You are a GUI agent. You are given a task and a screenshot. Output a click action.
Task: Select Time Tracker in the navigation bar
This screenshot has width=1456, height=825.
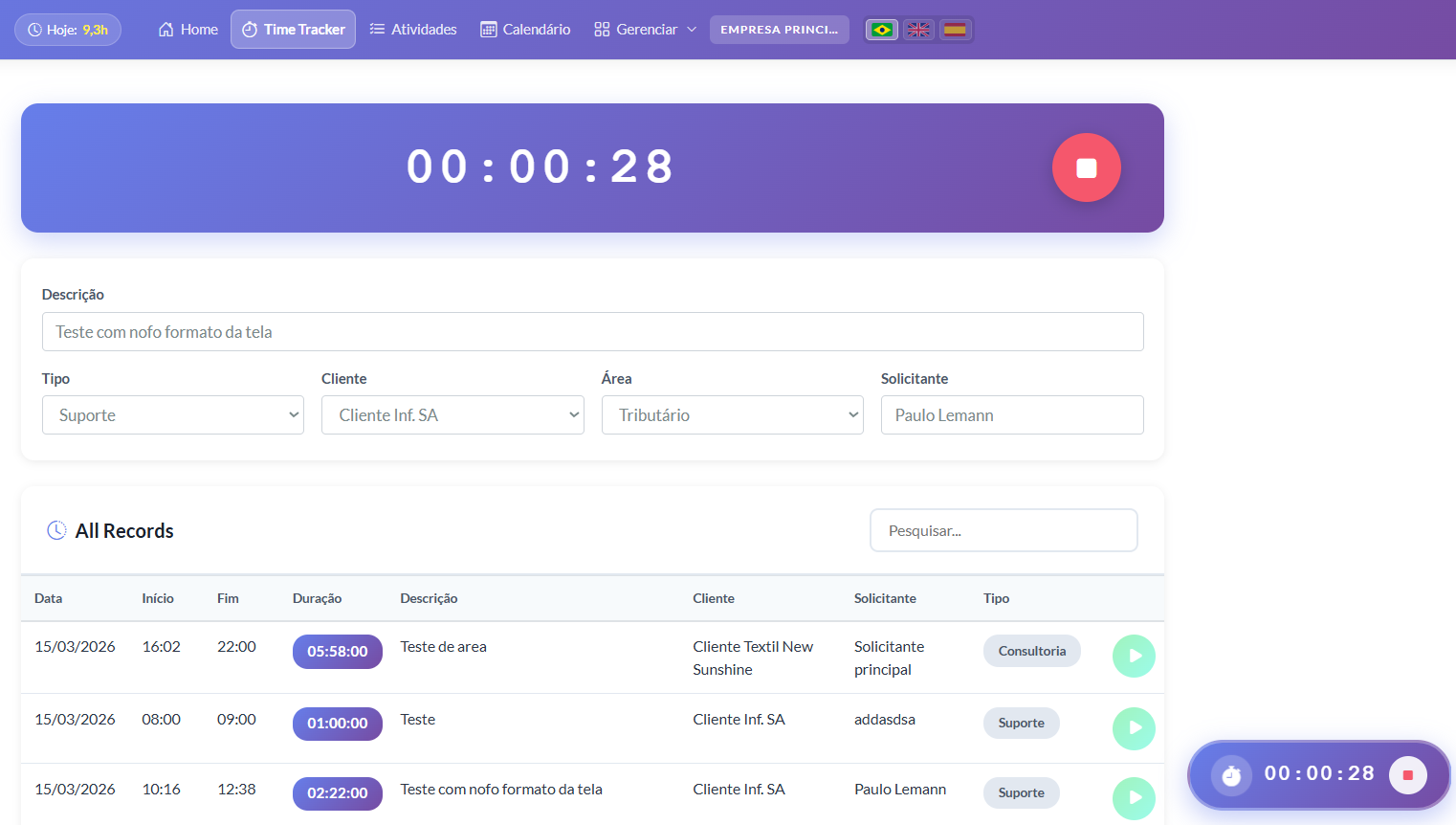pos(293,29)
